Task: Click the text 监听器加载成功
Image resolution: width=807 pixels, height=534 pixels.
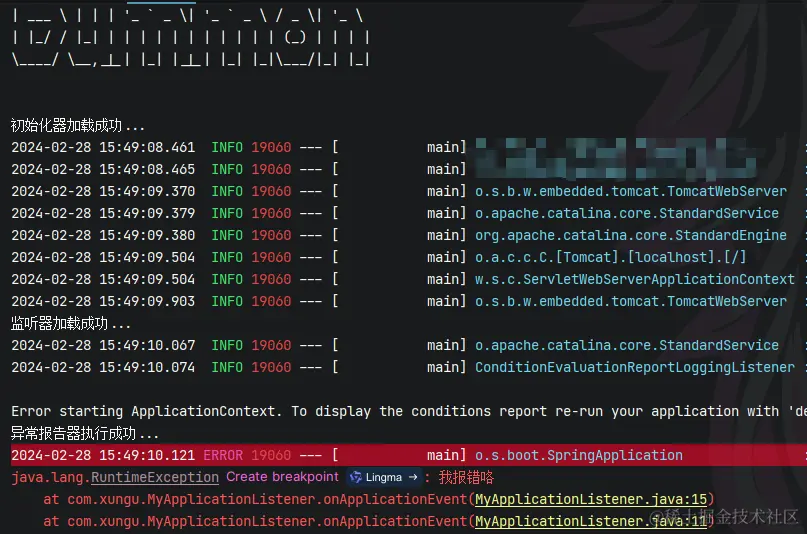Action: (x=60, y=323)
